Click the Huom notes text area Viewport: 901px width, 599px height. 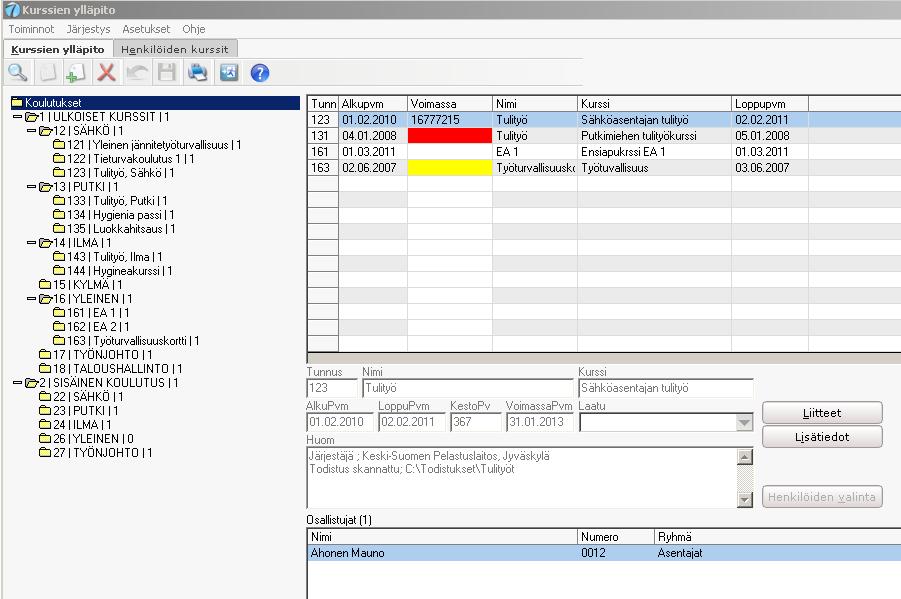tap(522, 478)
